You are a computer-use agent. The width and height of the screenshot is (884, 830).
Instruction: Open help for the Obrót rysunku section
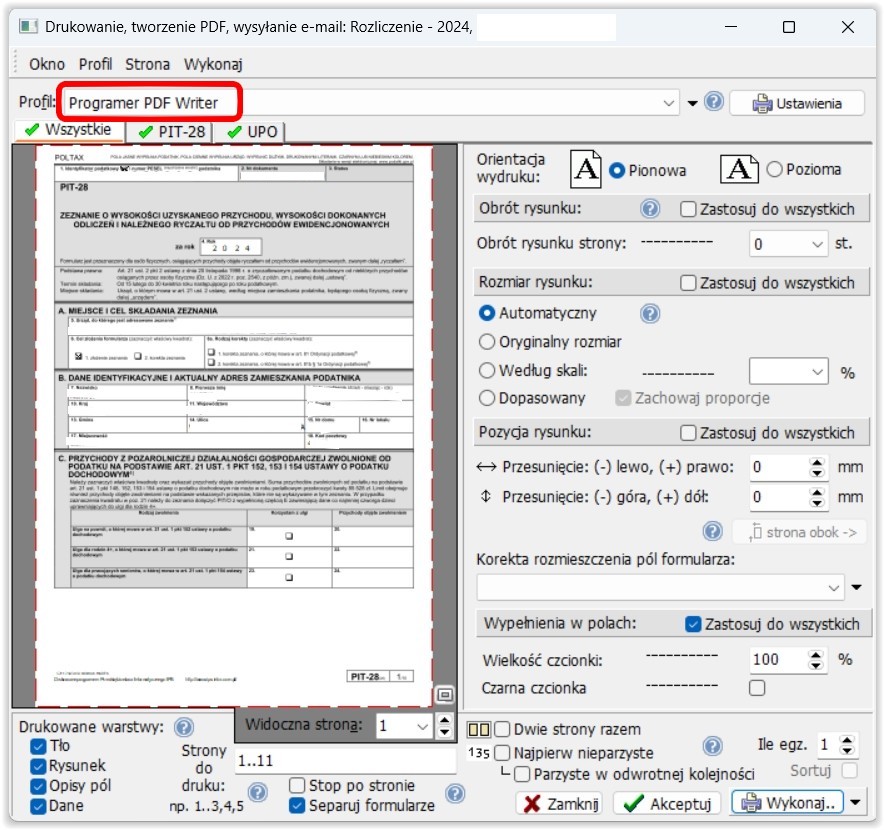[650, 209]
